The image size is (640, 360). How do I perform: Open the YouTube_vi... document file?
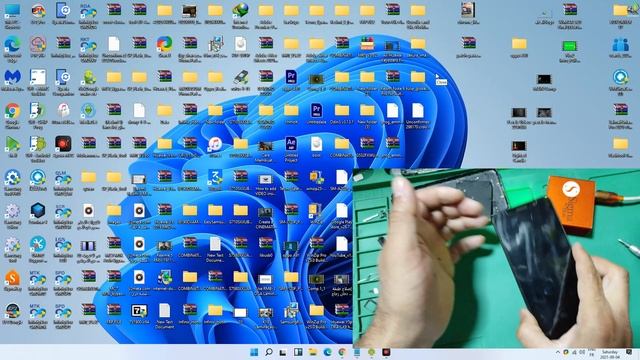(342, 244)
